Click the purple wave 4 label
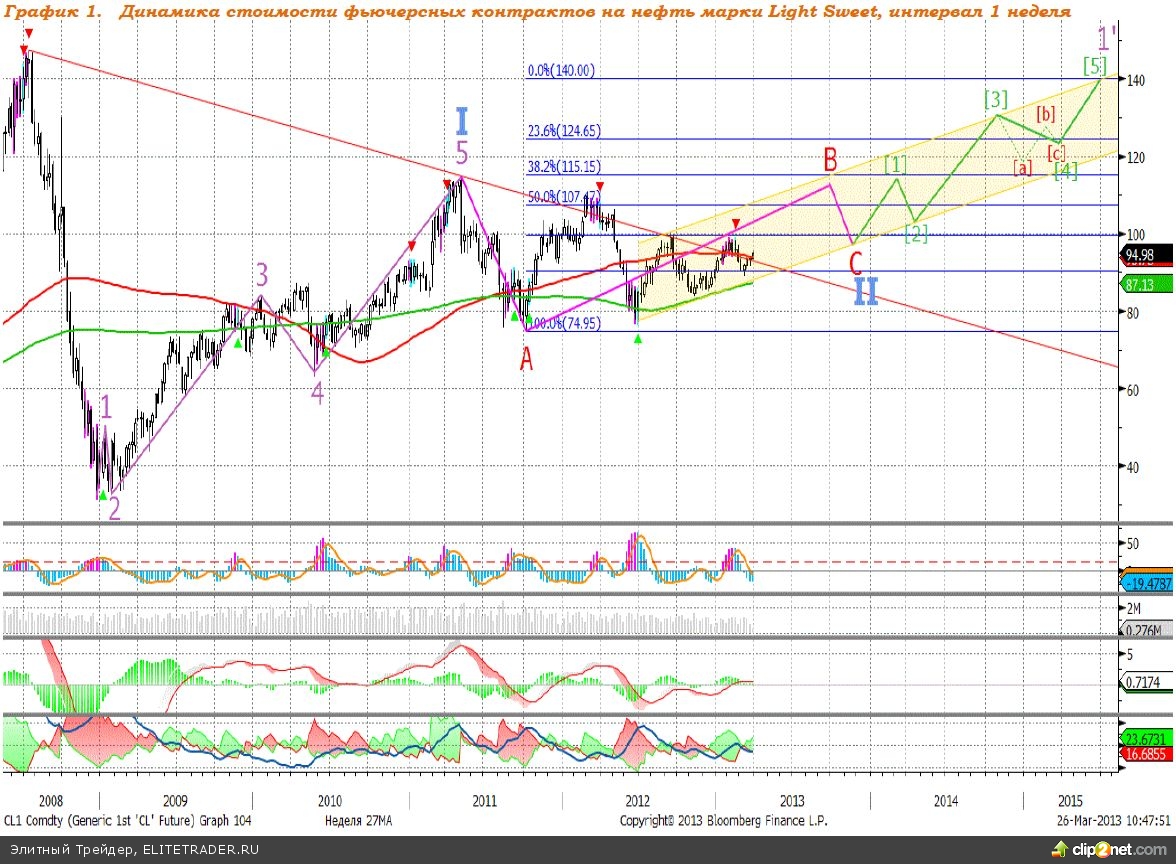Image resolution: width=1176 pixels, height=864 pixels. (x=317, y=394)
